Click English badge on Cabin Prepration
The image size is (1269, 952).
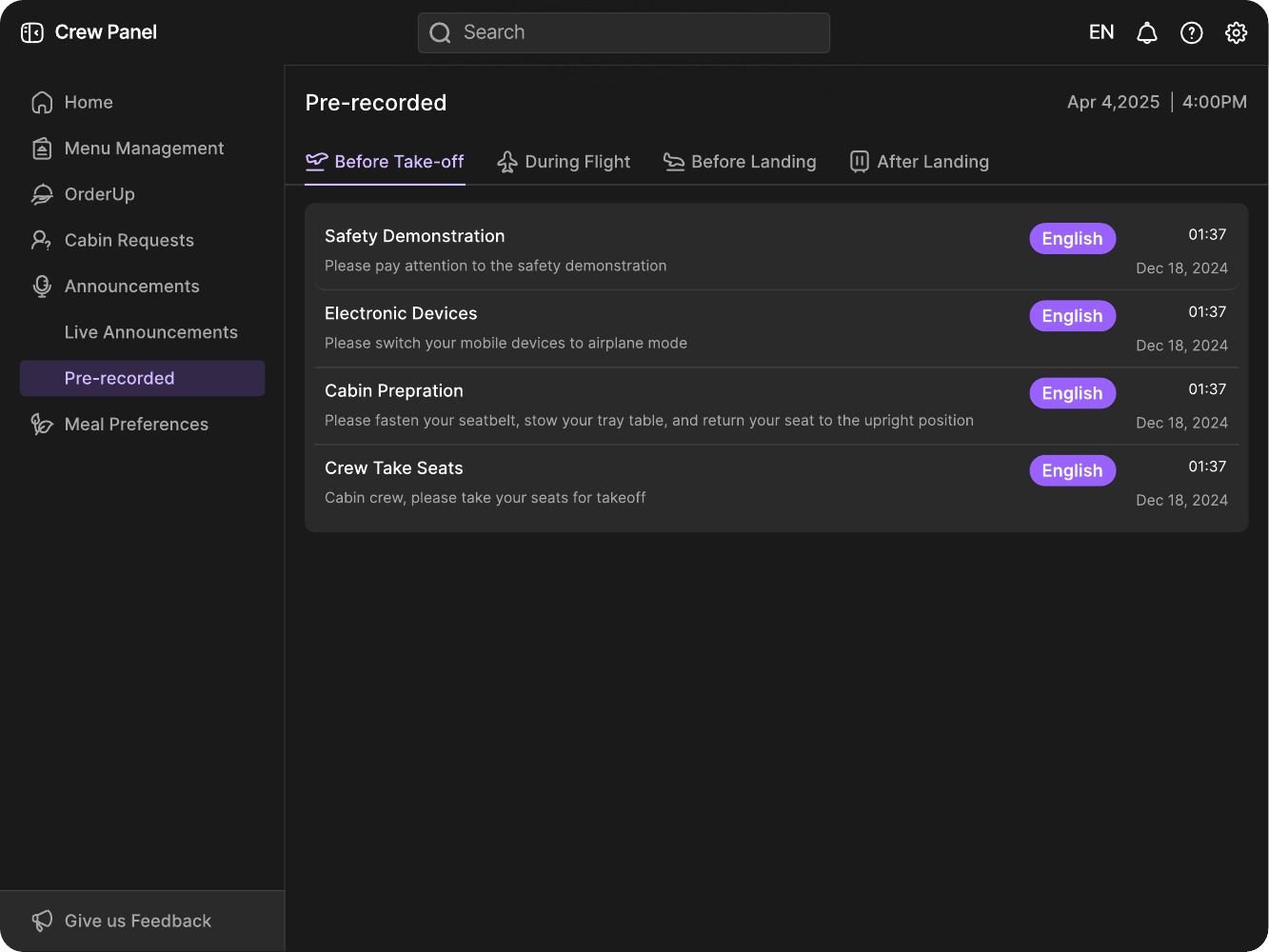coord(1072,393)
